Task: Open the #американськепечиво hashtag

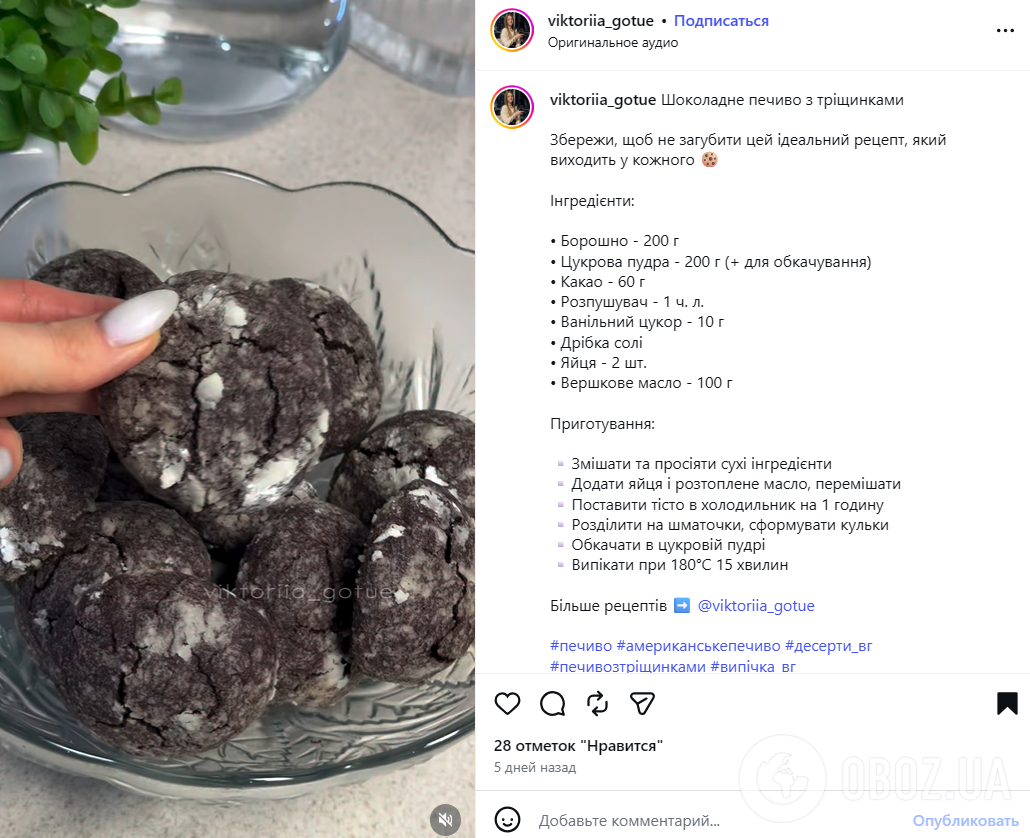Action: click(x=698, y=646)
